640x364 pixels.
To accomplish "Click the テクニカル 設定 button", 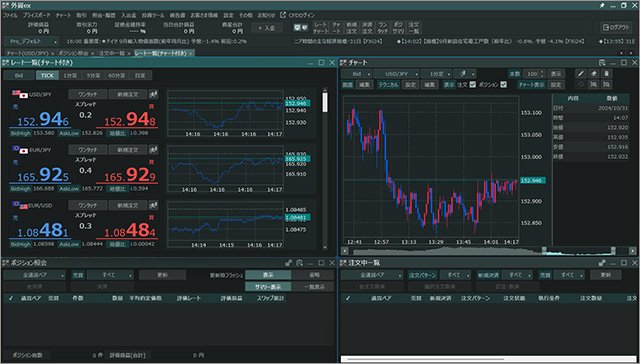I will coord(410,84).
